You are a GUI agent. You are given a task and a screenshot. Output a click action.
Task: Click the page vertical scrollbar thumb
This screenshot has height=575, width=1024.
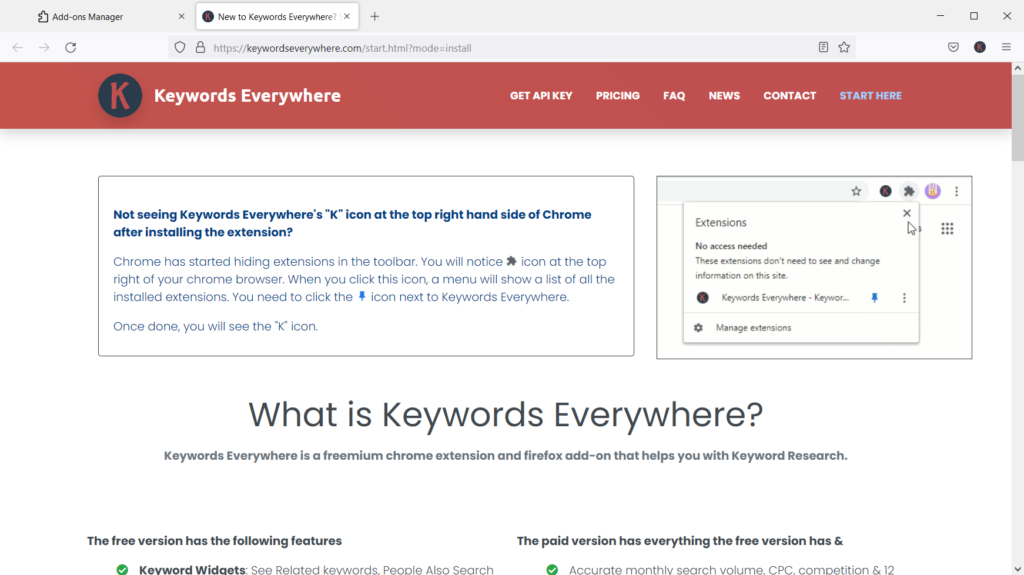click(x=1017, y=118)
